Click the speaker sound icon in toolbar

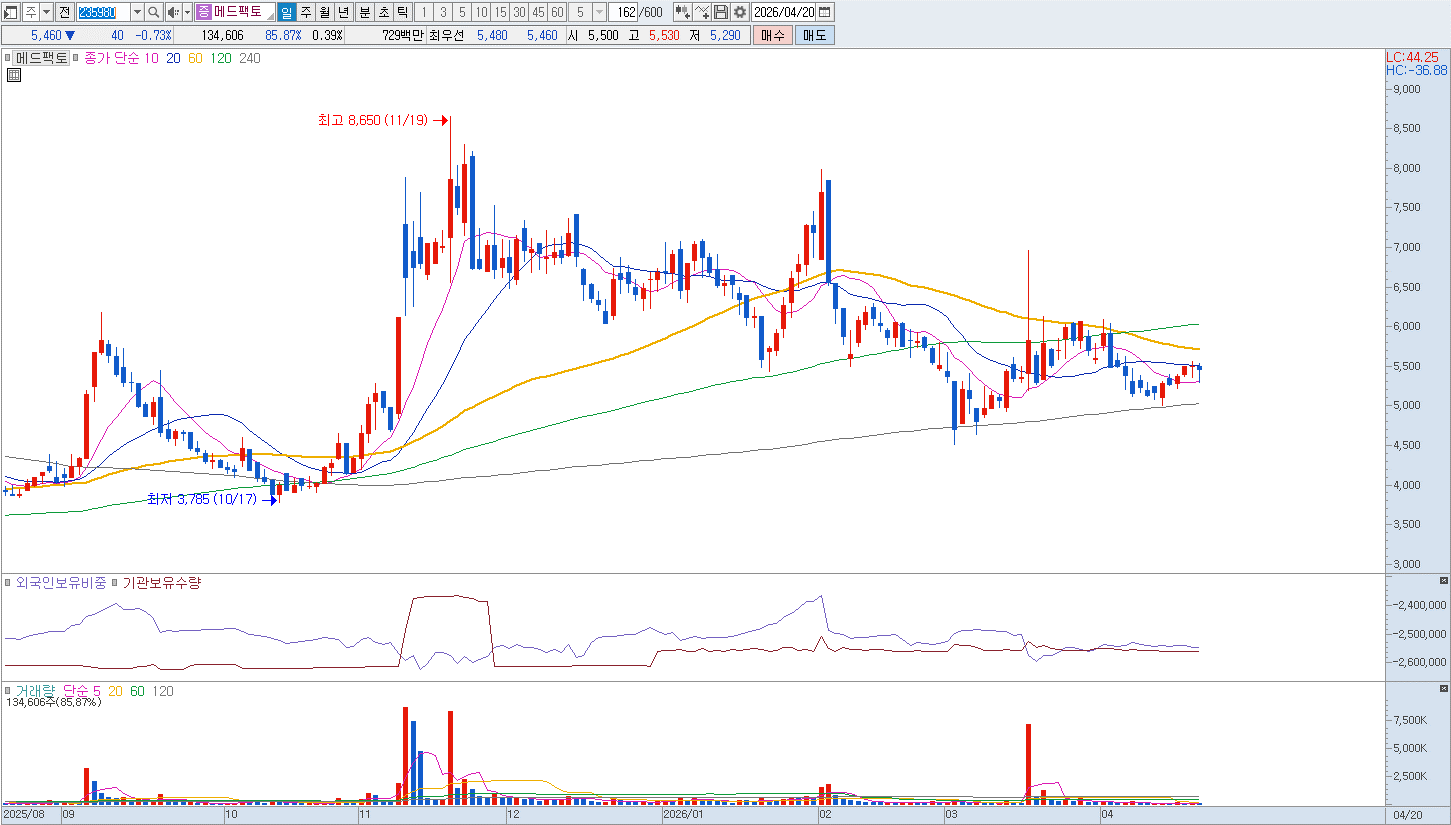(x=172, y=12)
